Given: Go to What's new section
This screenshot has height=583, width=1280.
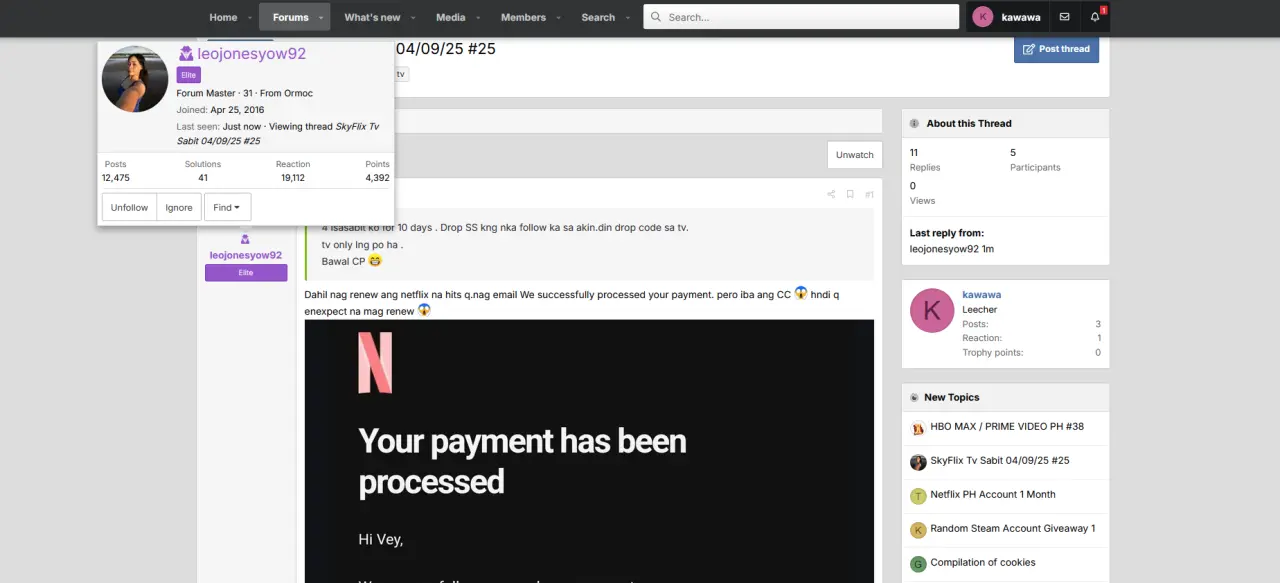Looking at the screenshot, I should tap(372, 17).
